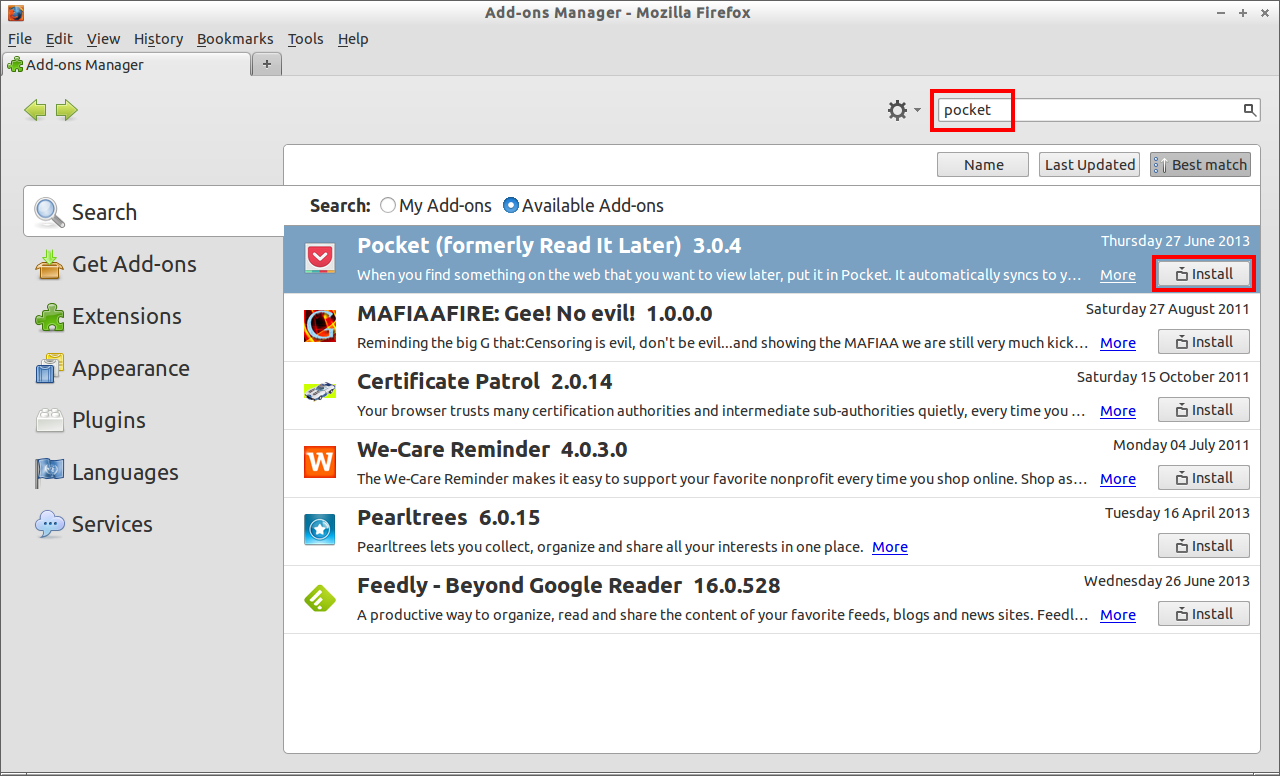Open the Plugins category
Viewport: 1280px width, 776px height.
click(154, 420)
